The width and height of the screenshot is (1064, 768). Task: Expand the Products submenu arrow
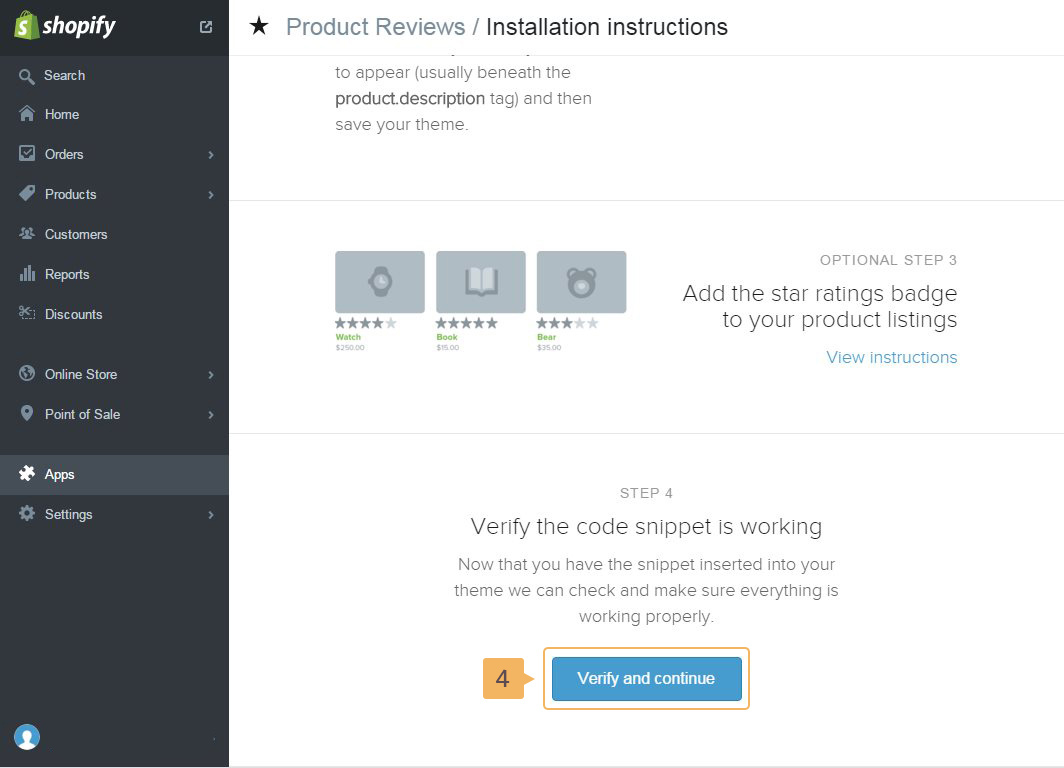tap(211, 195)
